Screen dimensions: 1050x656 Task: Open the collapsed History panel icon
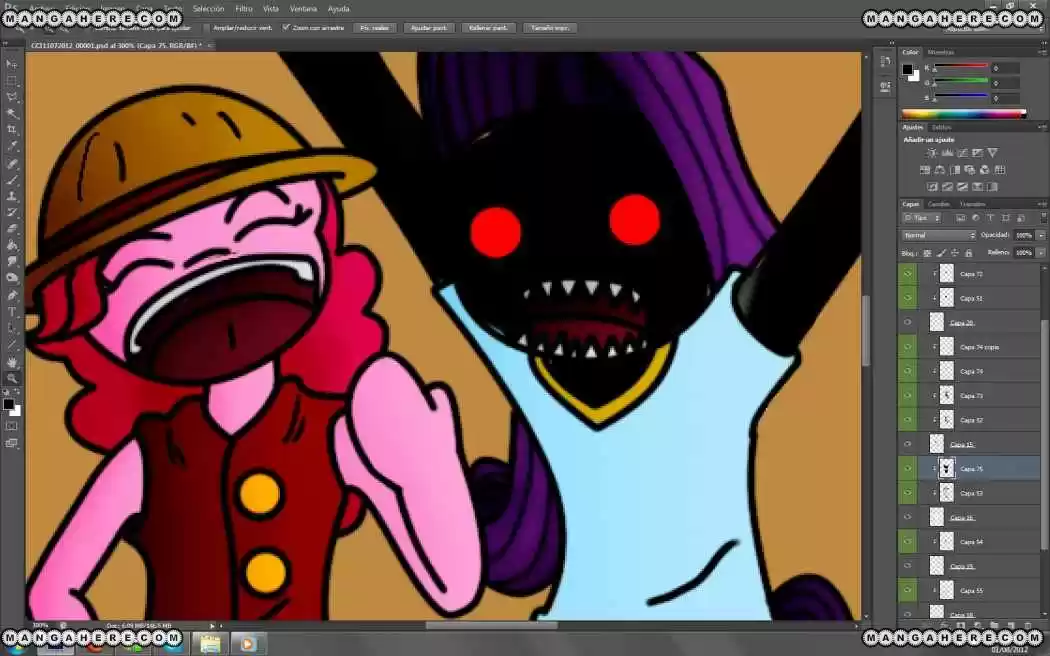coord(886,61)
